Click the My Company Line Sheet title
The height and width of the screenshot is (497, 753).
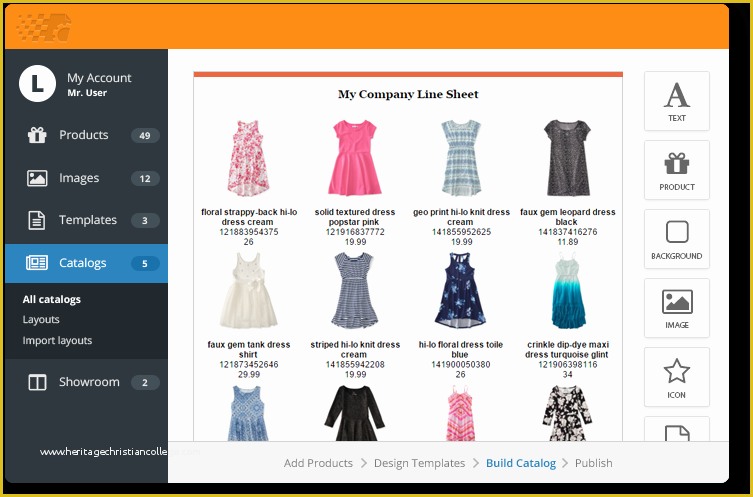[408, 94]
